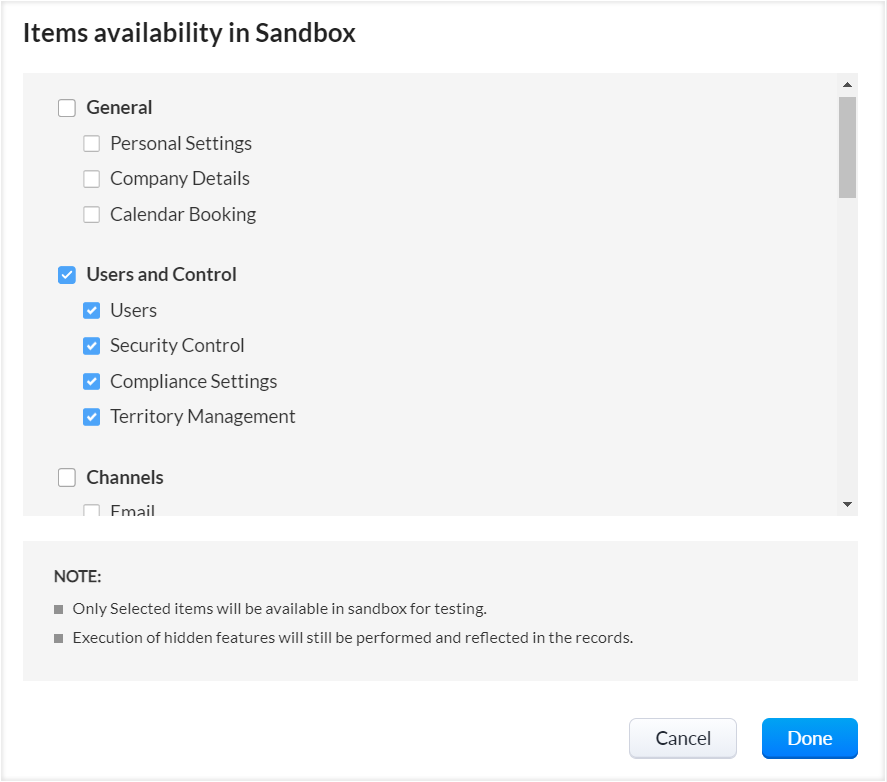Click the scrollbar up arrow

click(847, 85)
